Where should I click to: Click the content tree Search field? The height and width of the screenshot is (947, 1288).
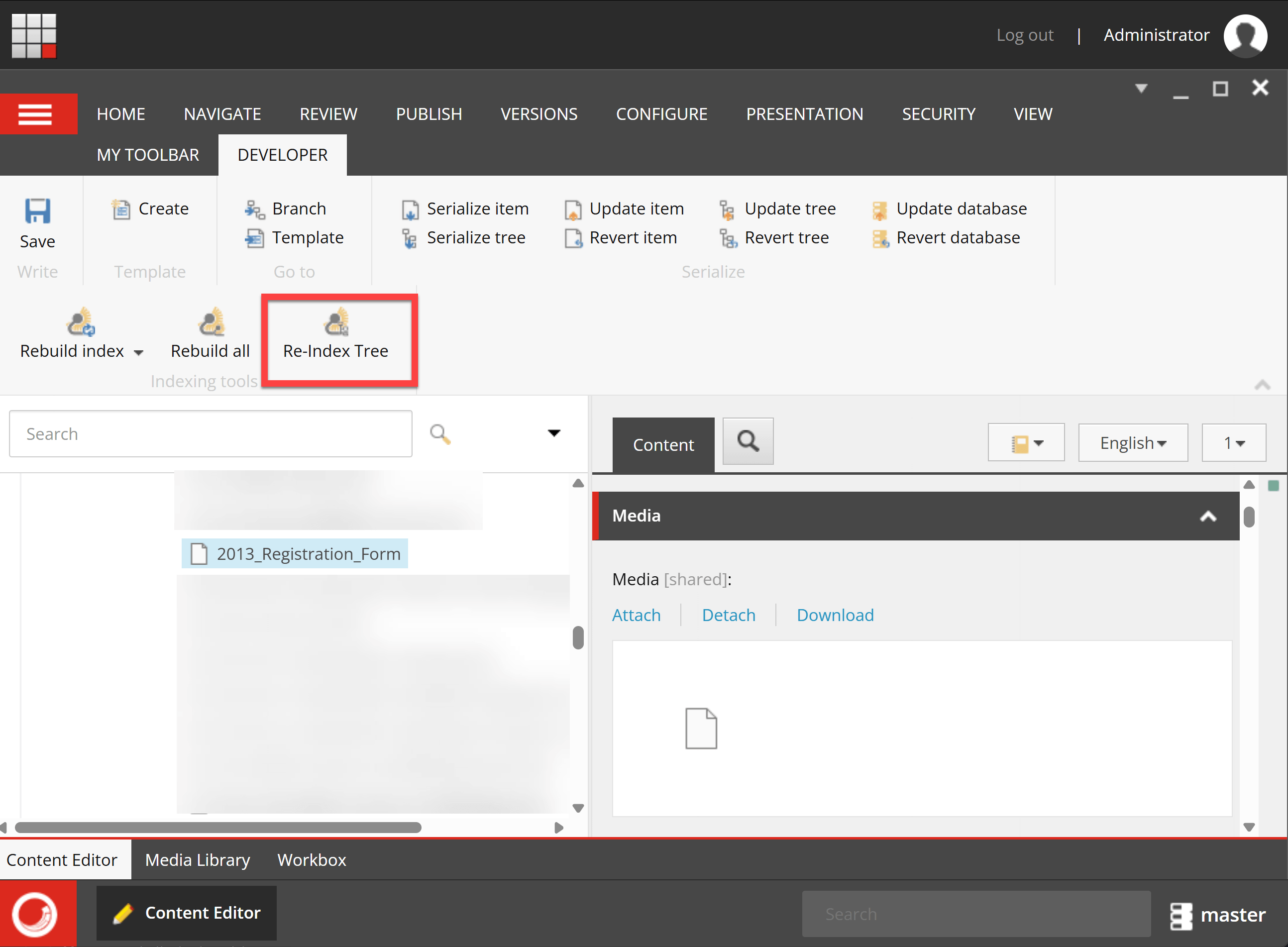(211, 434)
